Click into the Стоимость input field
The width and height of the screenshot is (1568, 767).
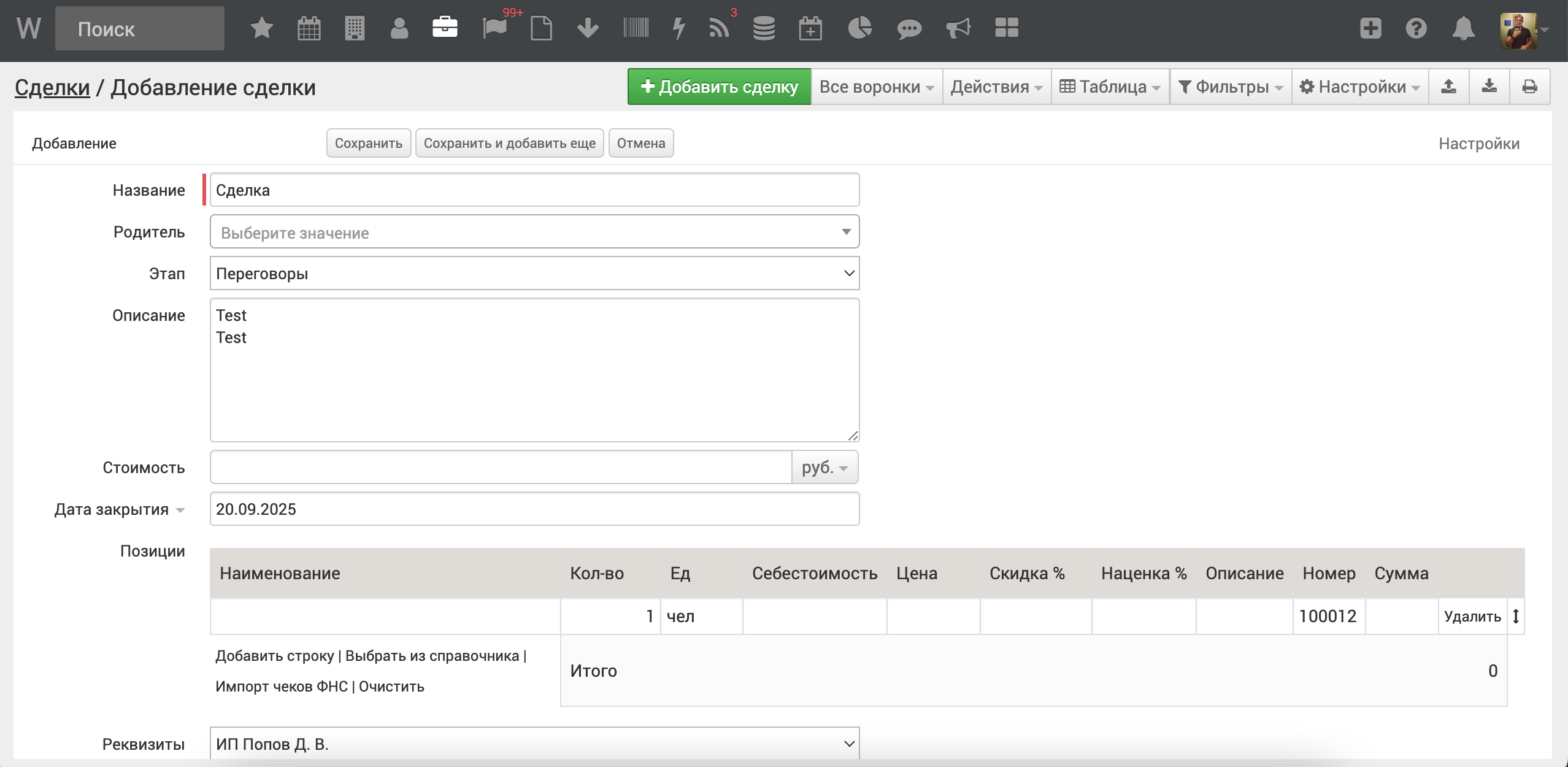pos(500,468)
